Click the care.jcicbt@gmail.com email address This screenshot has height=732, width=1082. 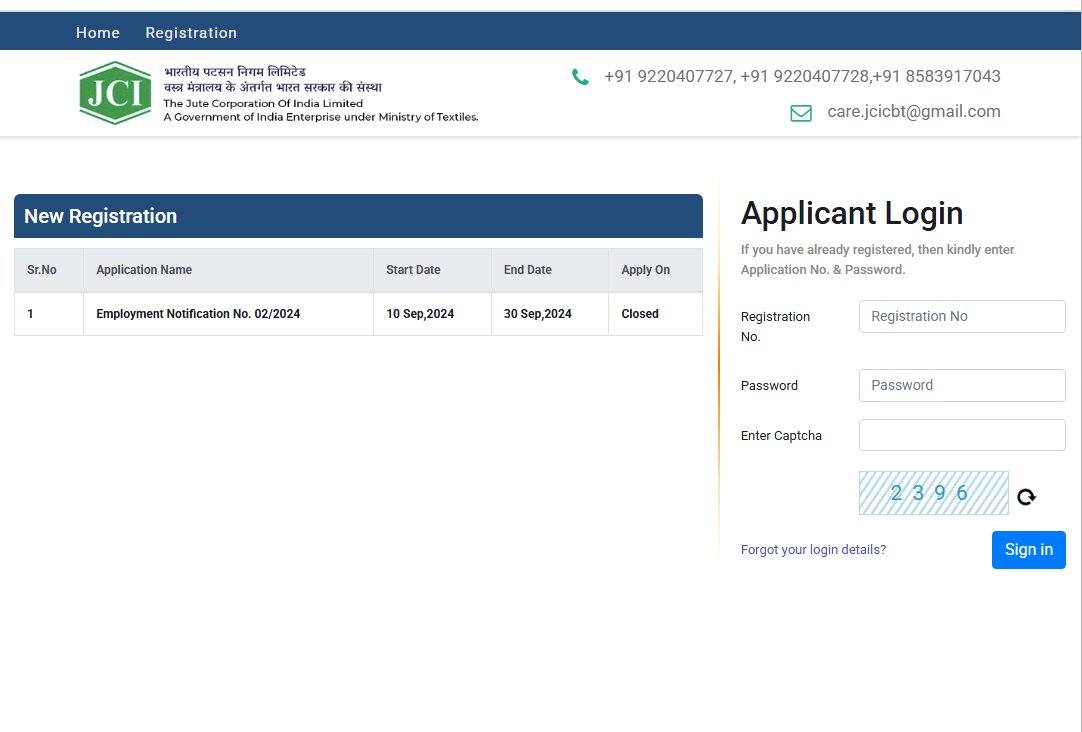tap(913, 112)
